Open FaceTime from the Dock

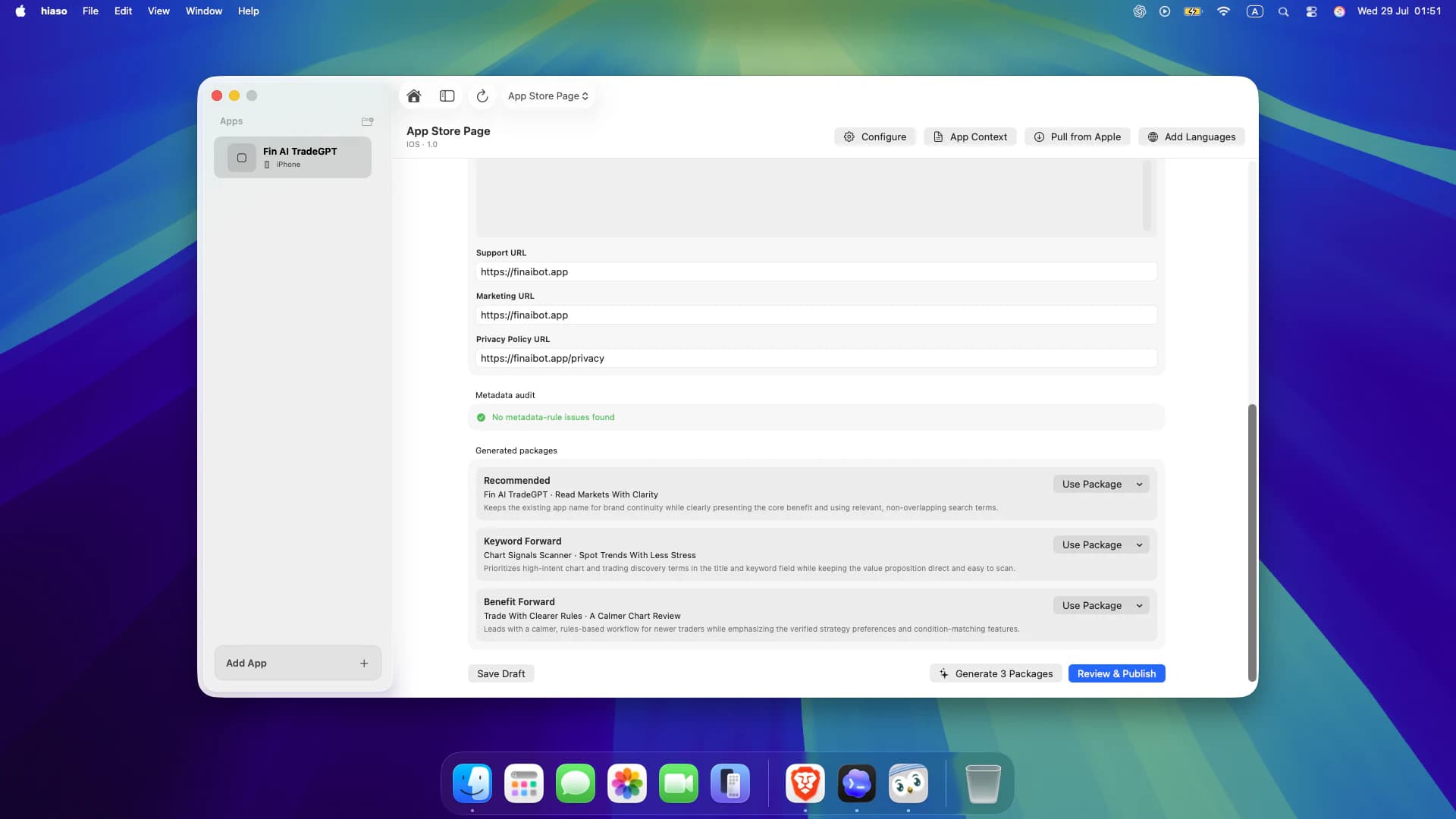(679, 783)
